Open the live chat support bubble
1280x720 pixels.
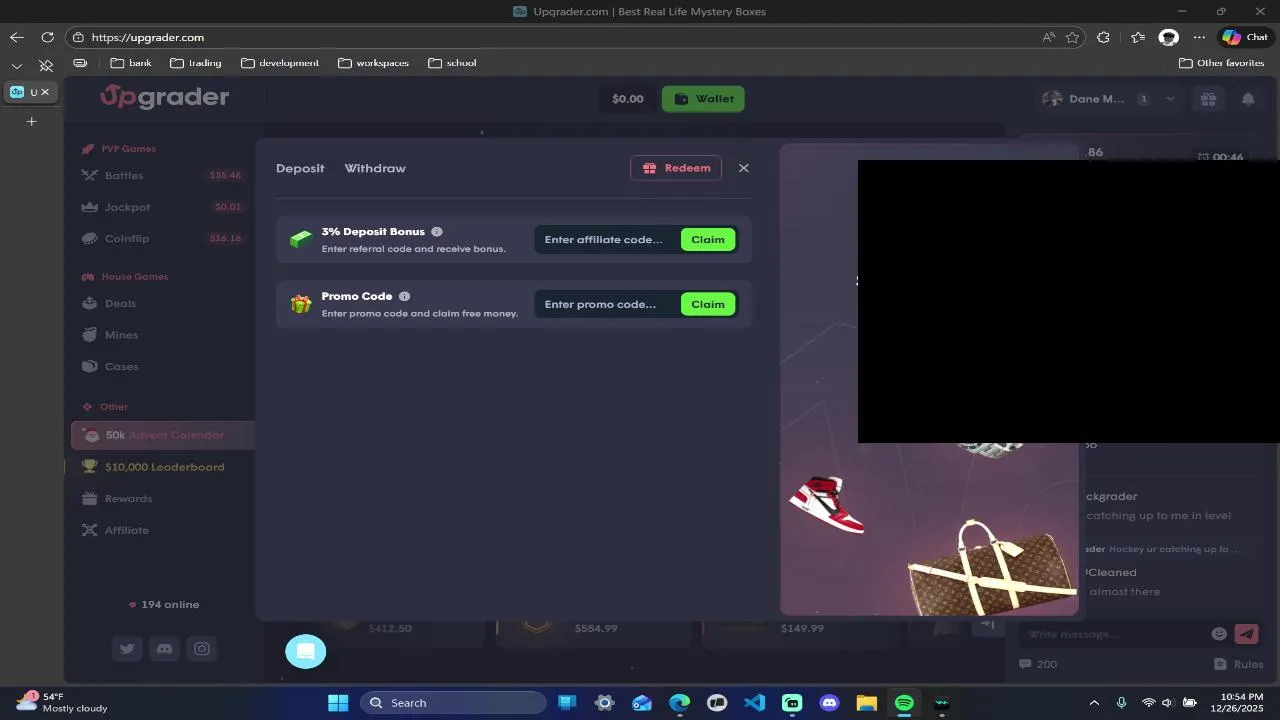[x=306, y=651]
